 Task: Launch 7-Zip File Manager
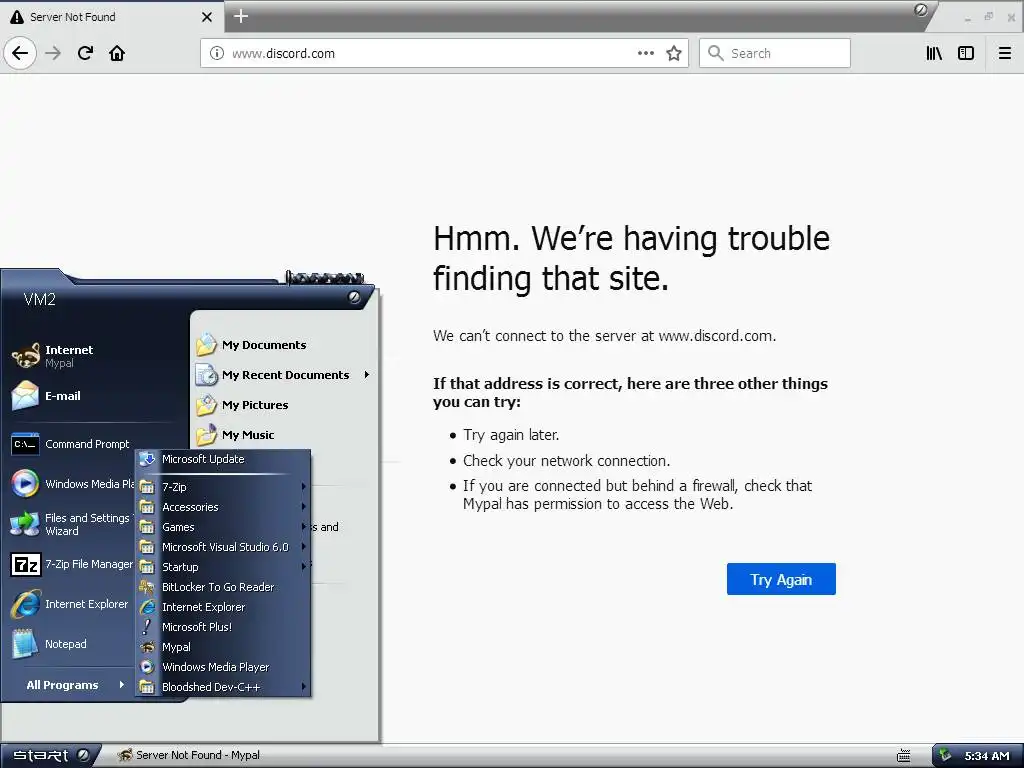pos(72,564)
